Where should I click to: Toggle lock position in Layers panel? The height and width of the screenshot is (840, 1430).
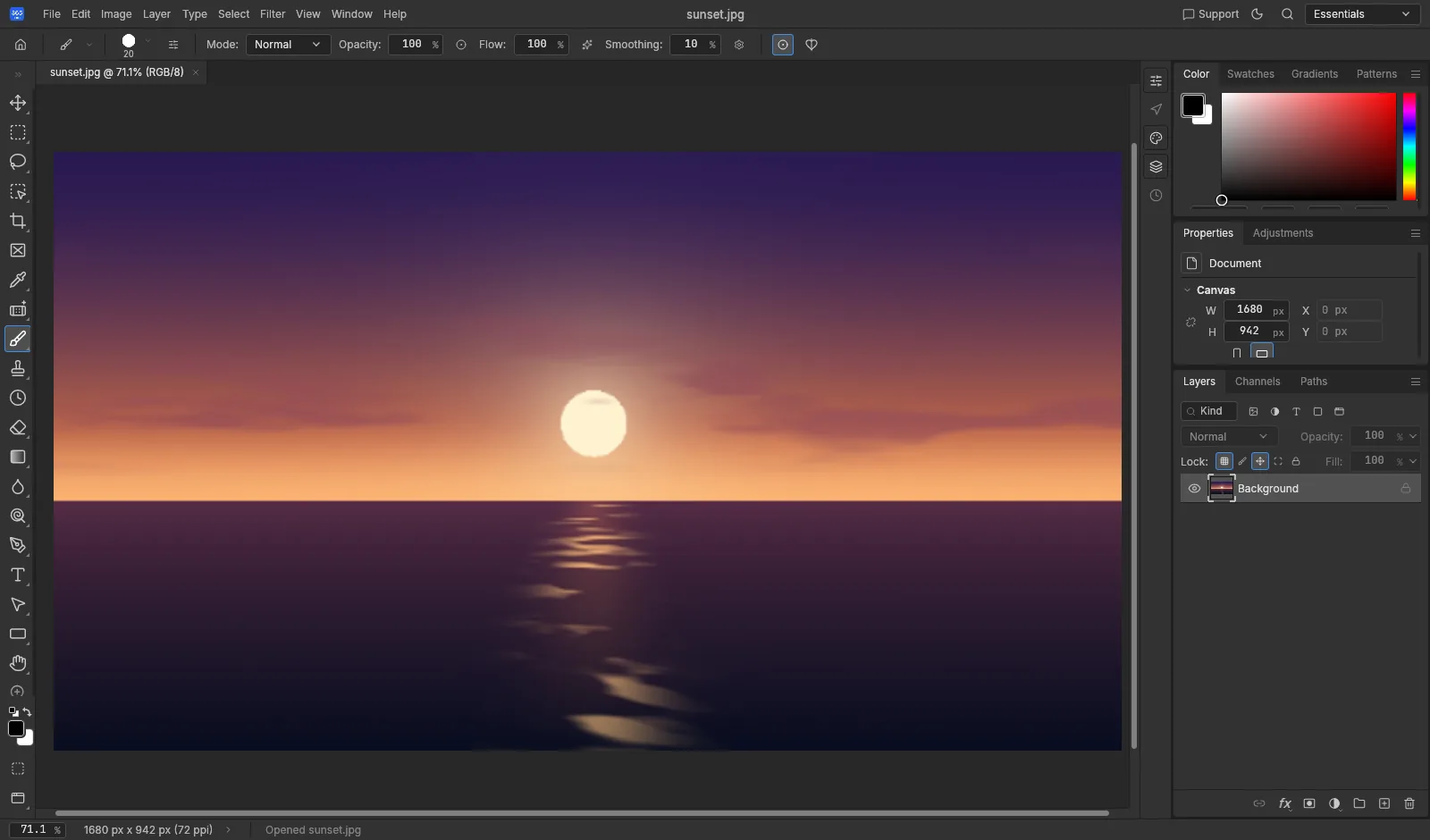coord(1260,461)
